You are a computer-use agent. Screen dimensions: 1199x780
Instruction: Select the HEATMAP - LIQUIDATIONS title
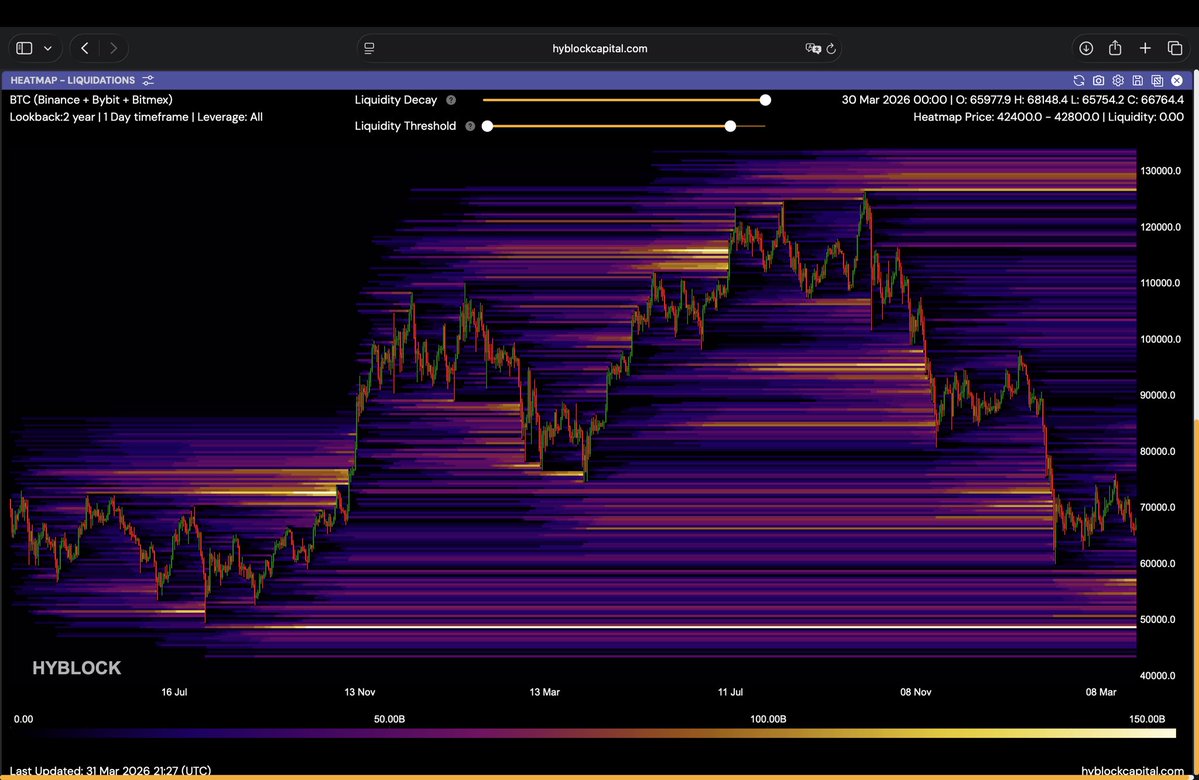[73, 80]
